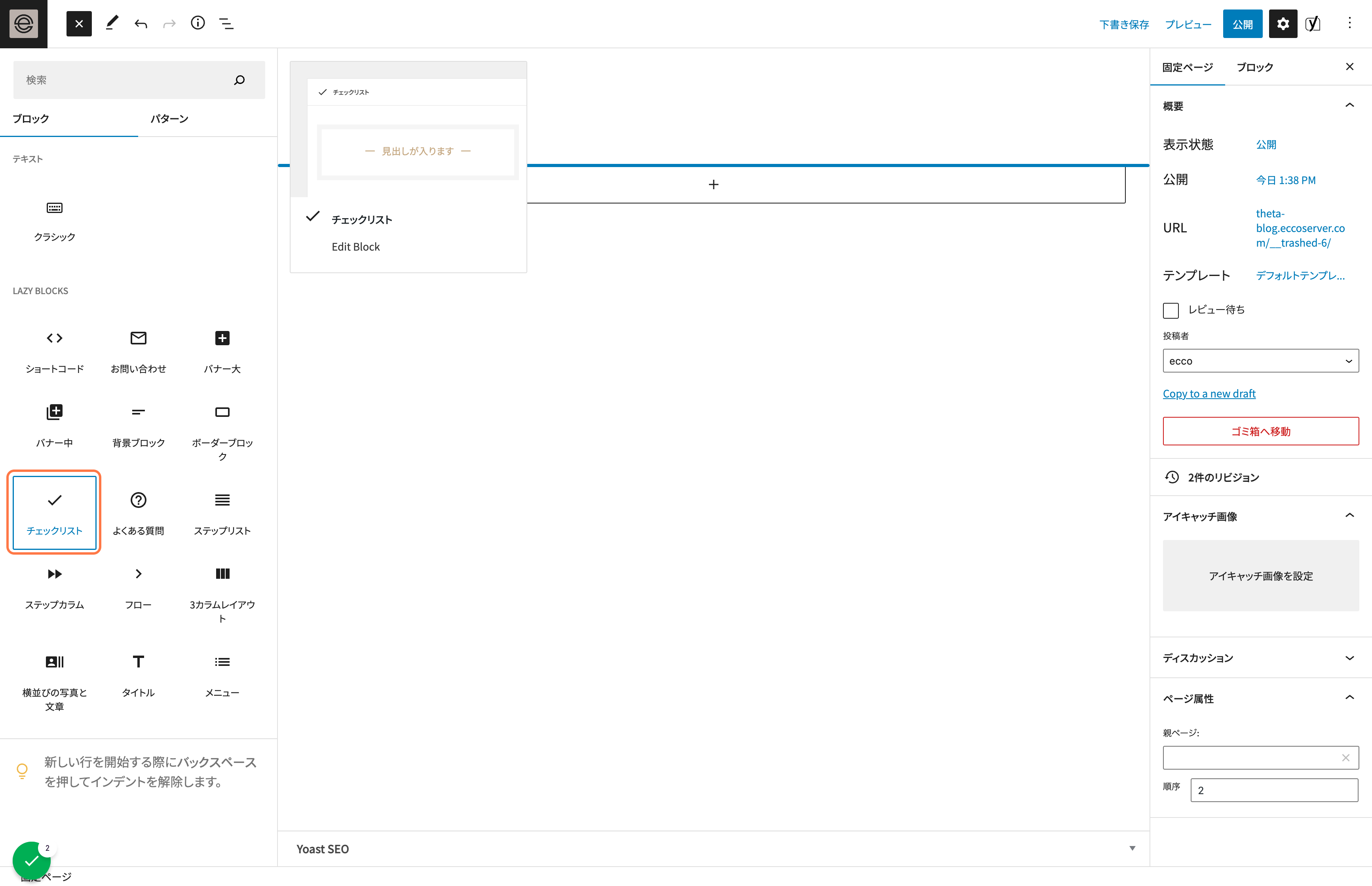Image resolution: width=1372 pixels, height=886 pixels.
Task: Insert the 横並びの写真と文章 block
Action: point(55,682)
